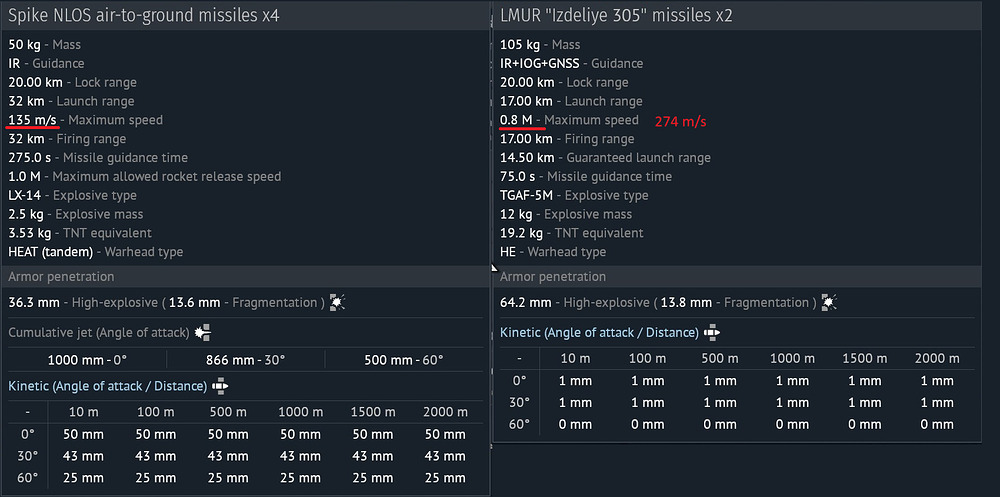
Task: Click the 75.0 s Missile guidance time
Action: point(585,176)
